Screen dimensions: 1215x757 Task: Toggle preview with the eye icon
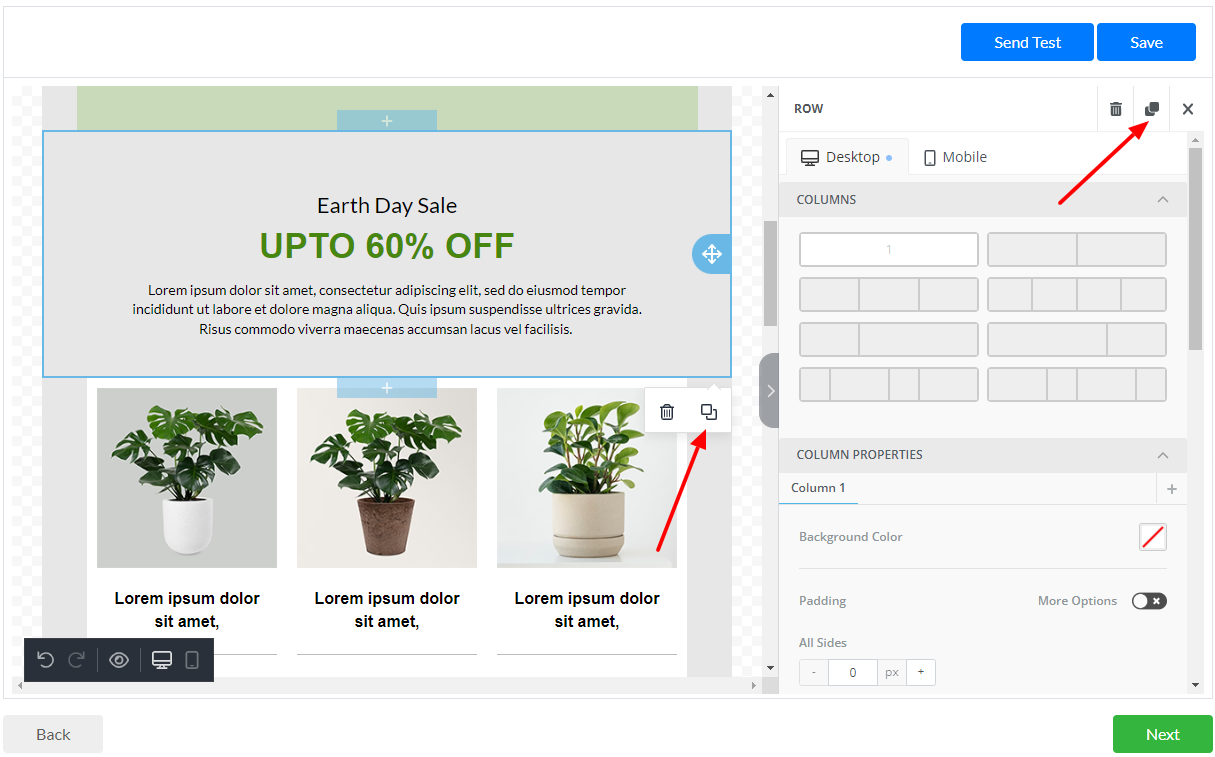pyautogui.click(x=119, y=660)
